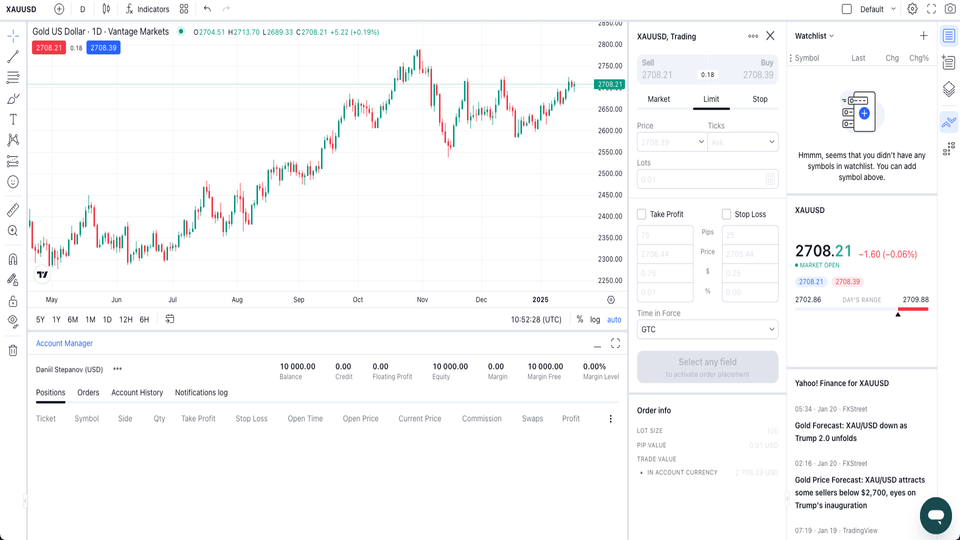Click the trash remove drawings icon
960x540 pixels.
click(13, 350)
